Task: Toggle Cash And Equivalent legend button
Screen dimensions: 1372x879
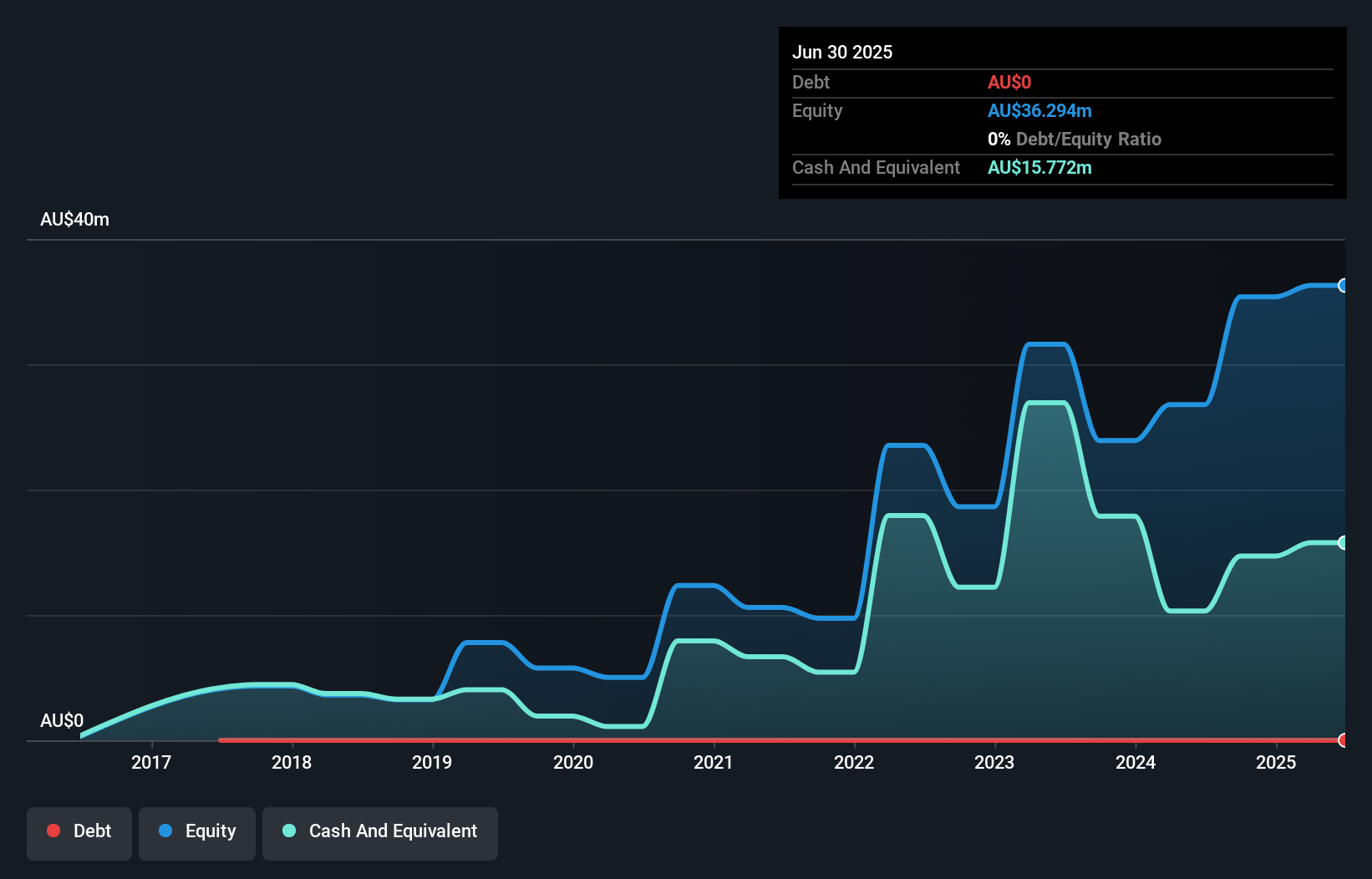Action: 380,833
